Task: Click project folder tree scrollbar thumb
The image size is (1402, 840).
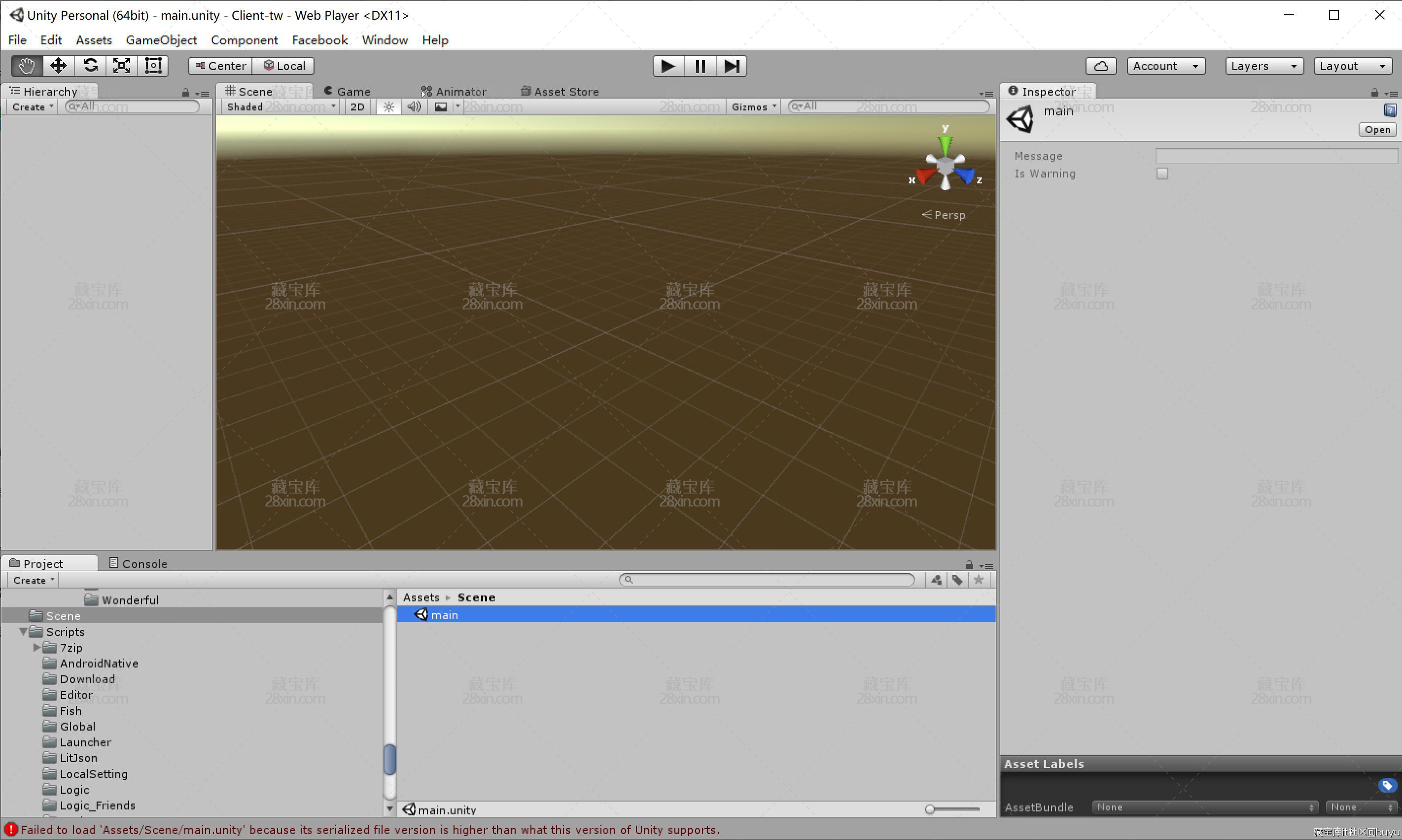Action: click(389, 760)
